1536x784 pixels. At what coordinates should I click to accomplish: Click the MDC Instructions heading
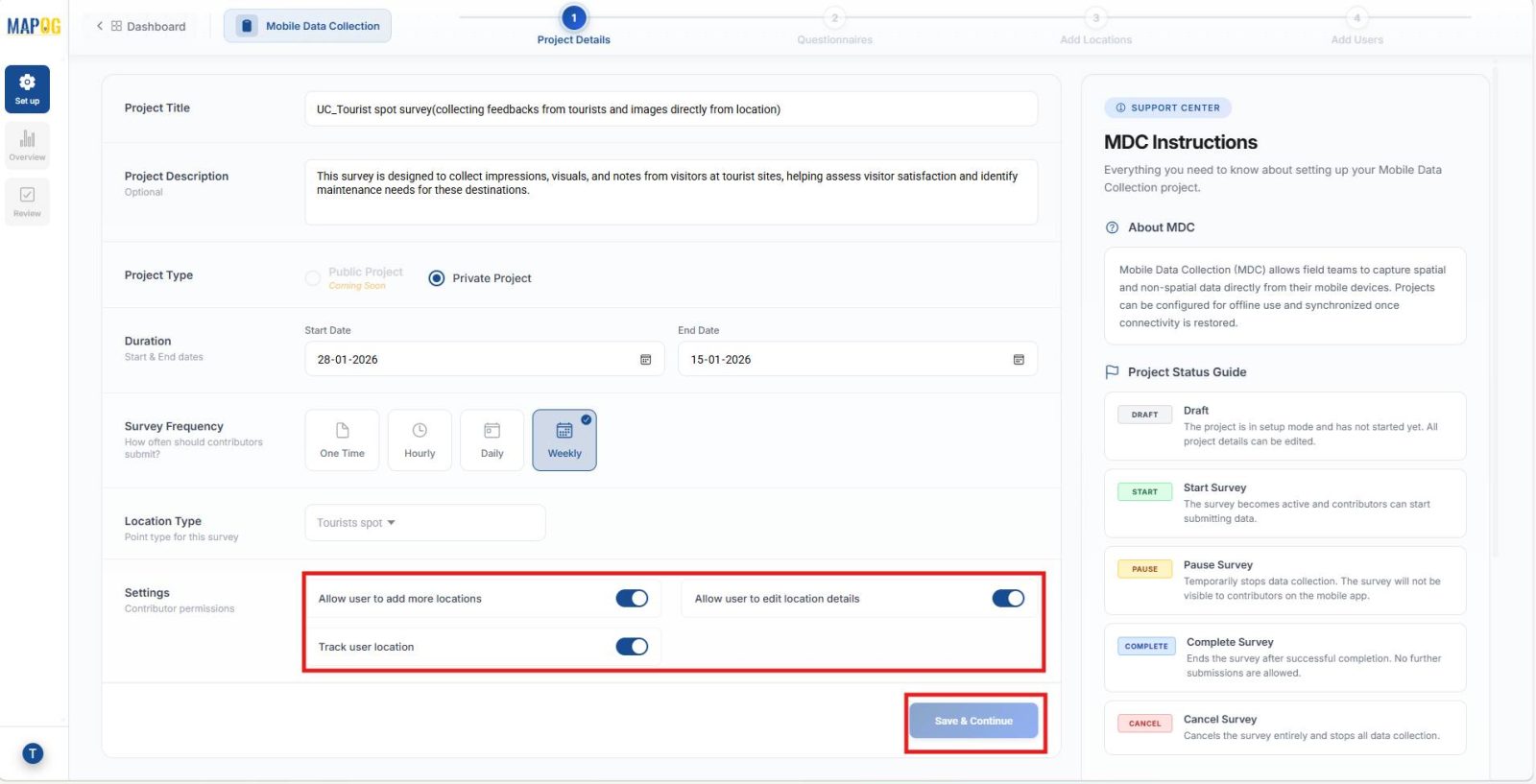[1180, 142]
